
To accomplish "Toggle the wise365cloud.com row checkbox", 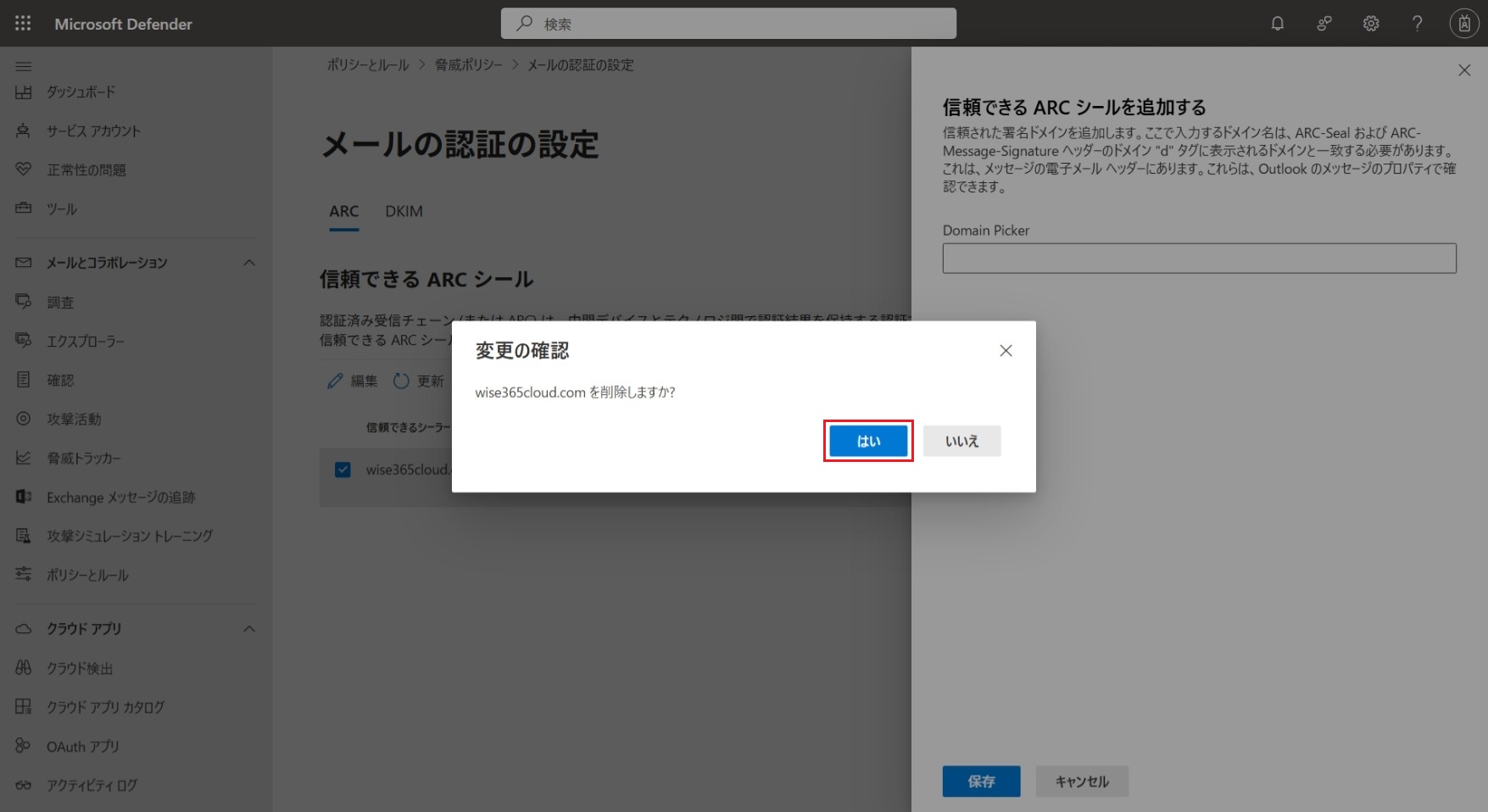I will [343, 470].
